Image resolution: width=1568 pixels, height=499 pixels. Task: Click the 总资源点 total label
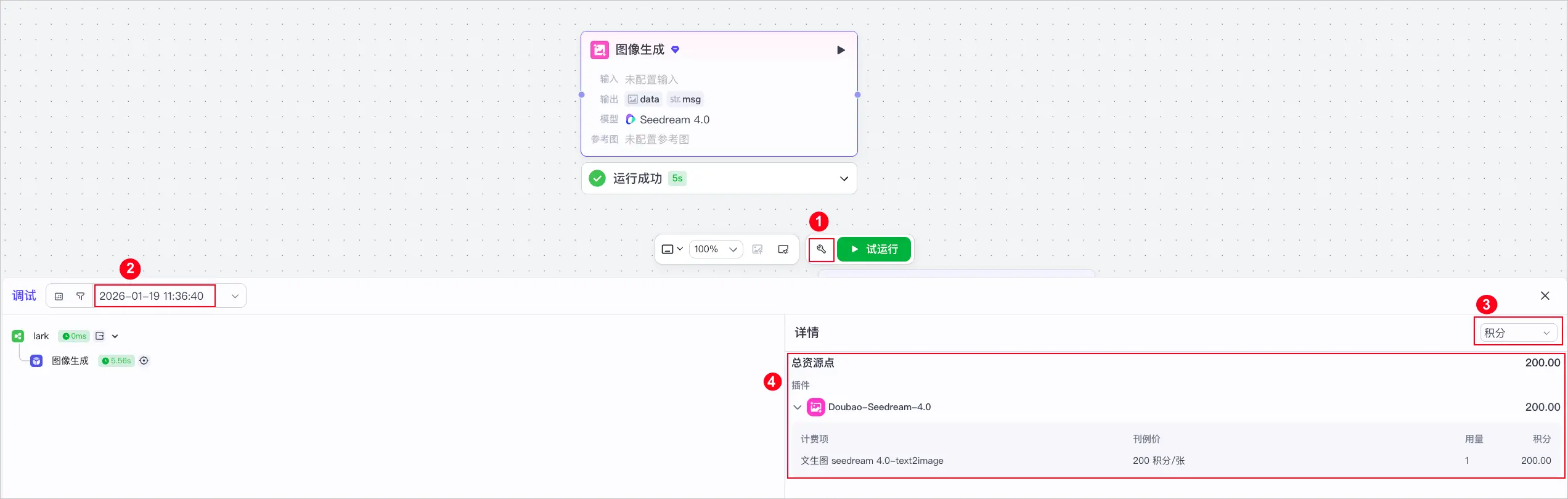coord(812,363)
